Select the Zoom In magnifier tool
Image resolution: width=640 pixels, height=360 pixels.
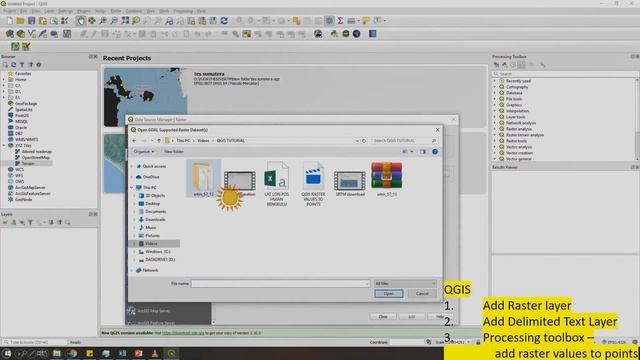[103, 21]
